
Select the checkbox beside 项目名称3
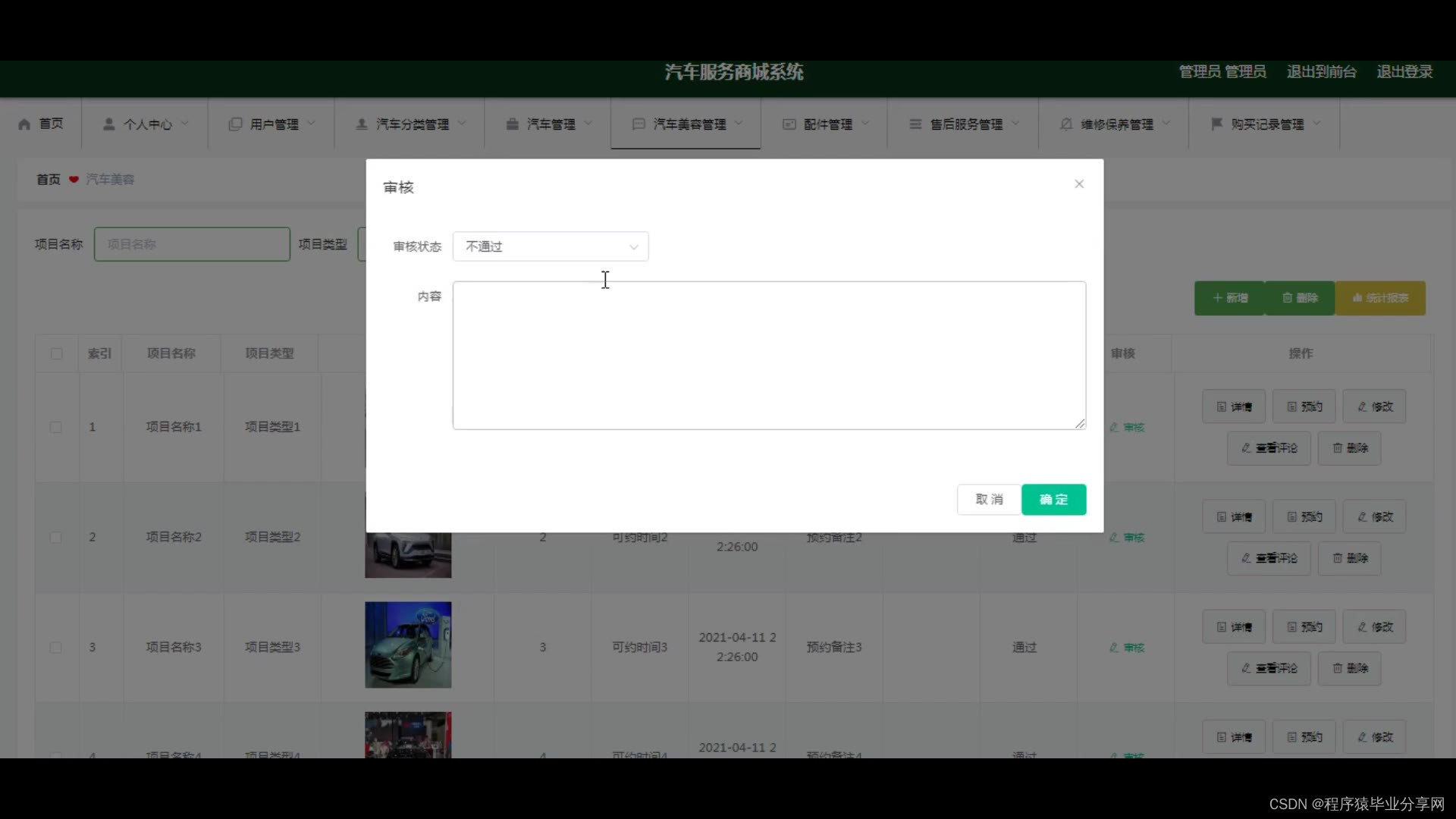tap(56, 648)
